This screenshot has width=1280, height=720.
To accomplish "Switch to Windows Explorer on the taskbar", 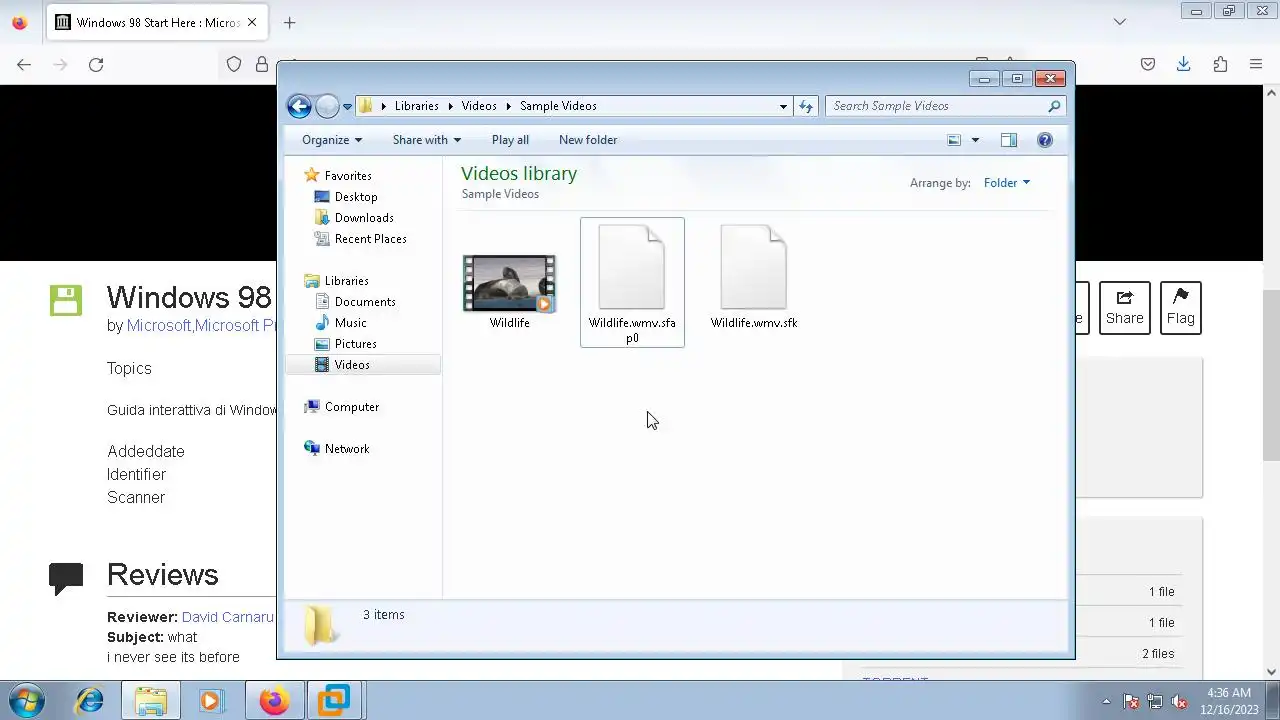I will [x=151, y=700].
